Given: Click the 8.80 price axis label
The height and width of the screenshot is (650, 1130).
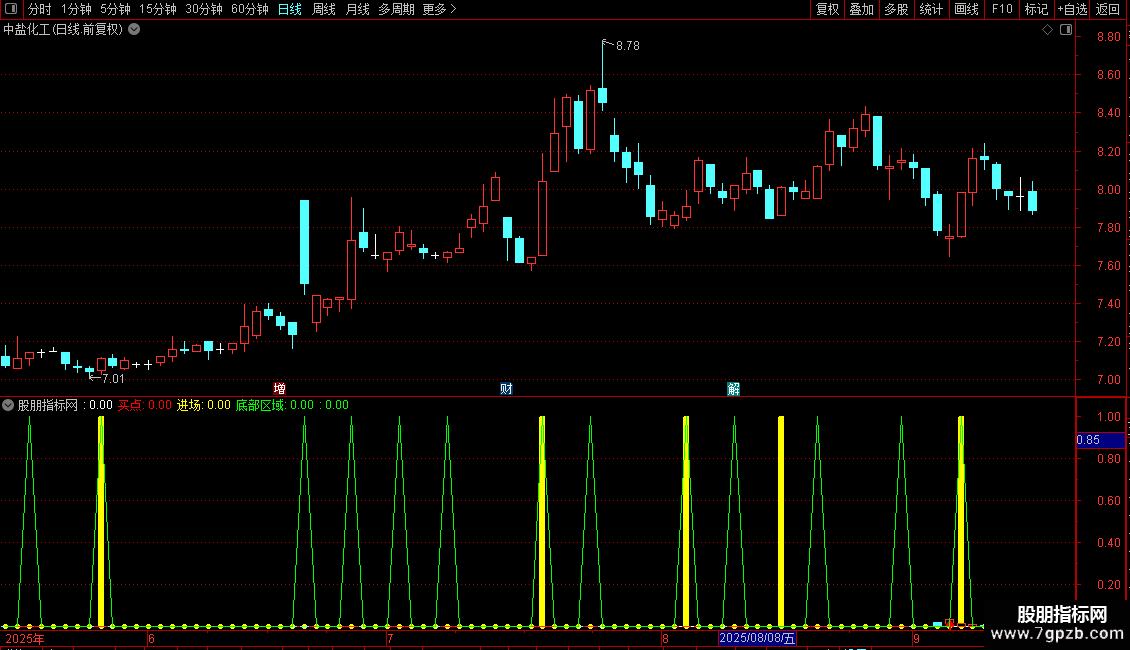Looking at the screenshot, I should click(x=1108, y=37).
